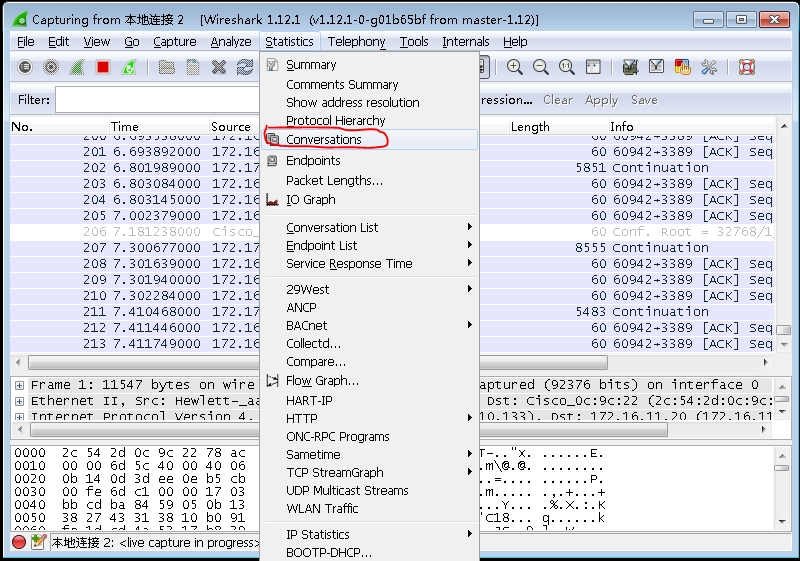Image resolution: width=800 pixels, height=561 pixels.
Task: Zoom in the packet list text
Action: (x=514, y=67)
